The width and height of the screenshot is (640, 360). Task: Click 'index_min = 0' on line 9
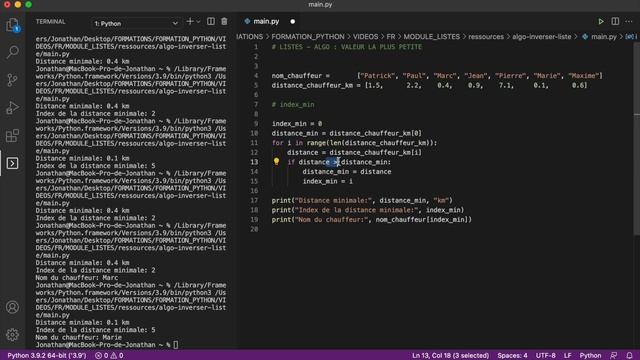point(297,124)
